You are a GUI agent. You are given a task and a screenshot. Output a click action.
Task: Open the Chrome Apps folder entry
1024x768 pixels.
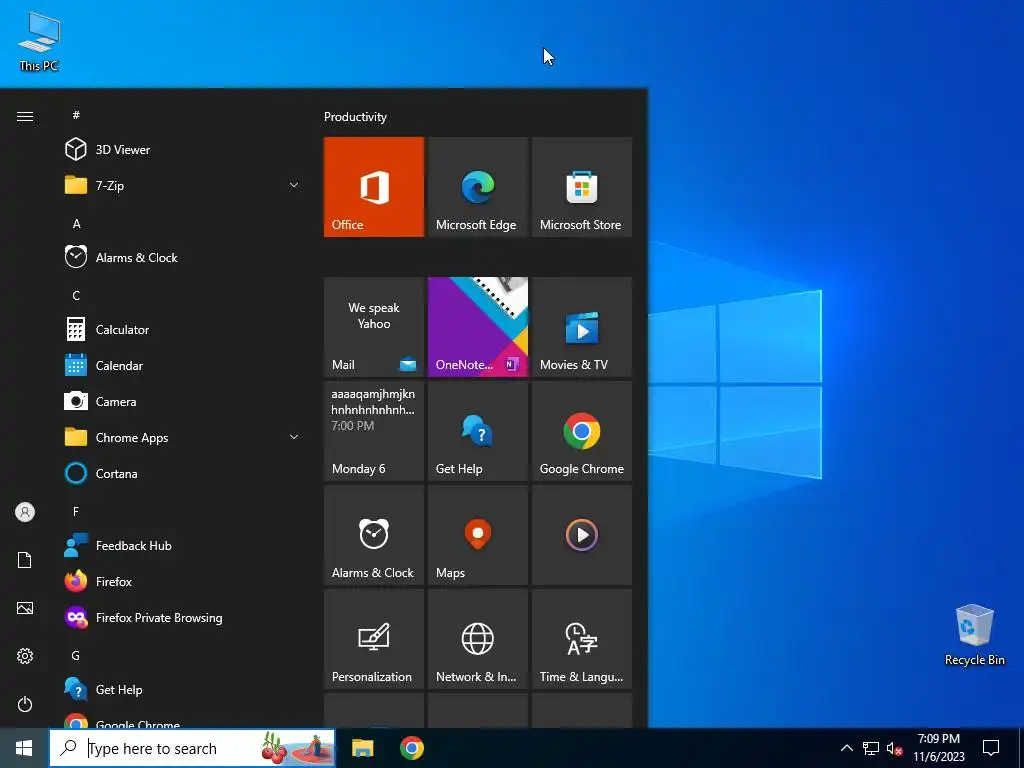tap(183, 438)
